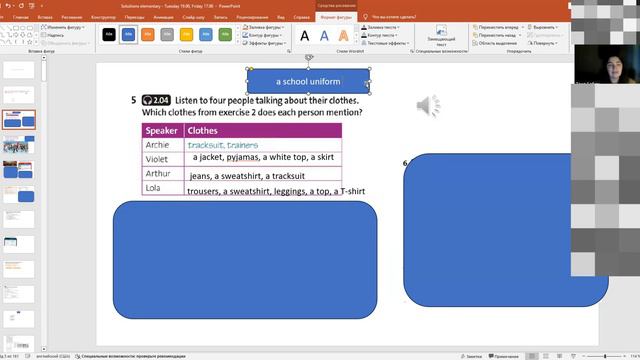640x360 pixels.
Task: Open the Слайд-шоу tab
Action: point(193,17)
